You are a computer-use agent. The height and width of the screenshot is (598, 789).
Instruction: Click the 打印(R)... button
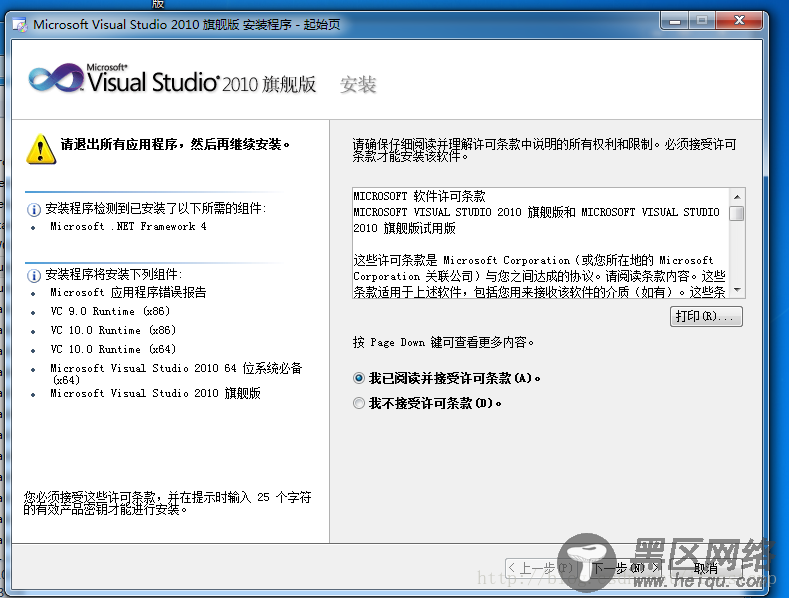click(706, 317)
